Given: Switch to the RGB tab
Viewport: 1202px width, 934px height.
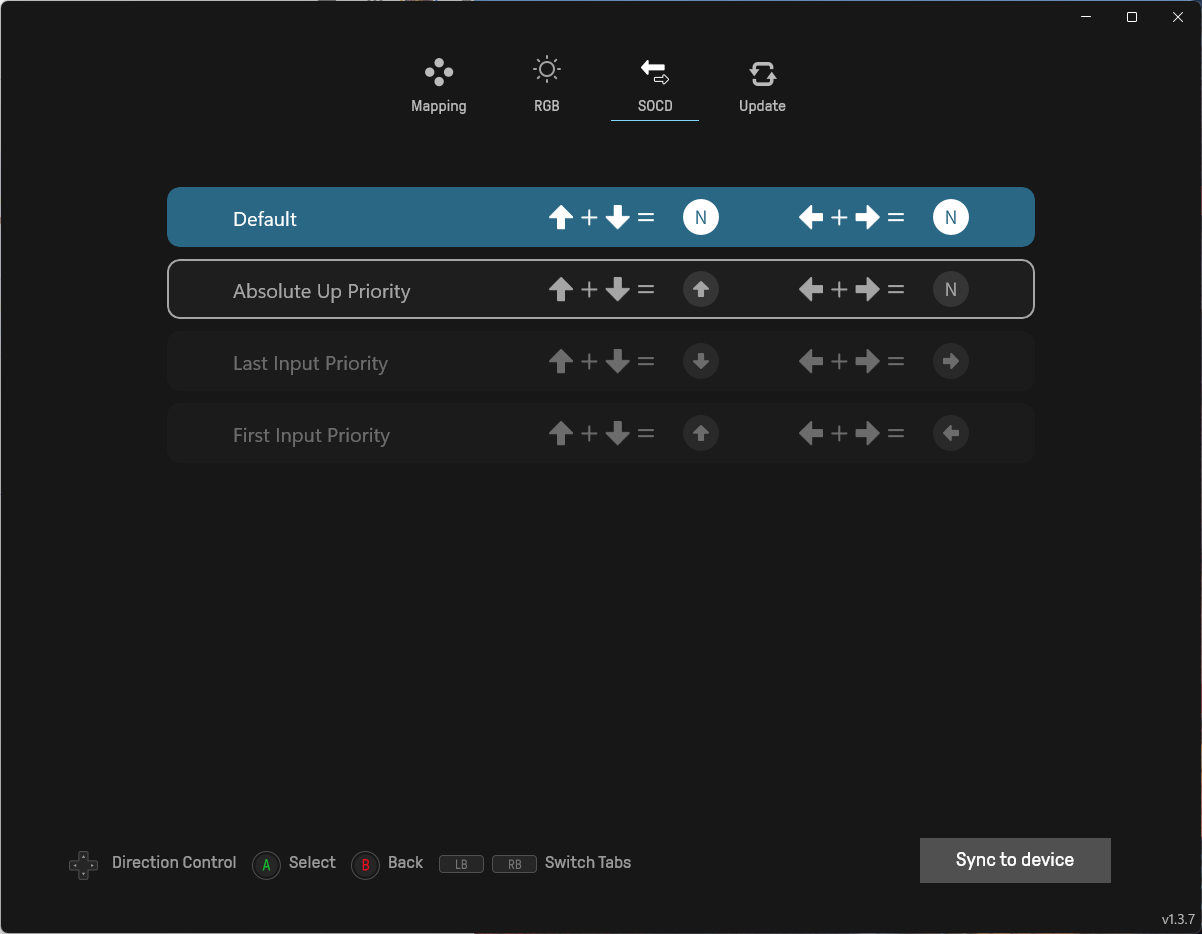Looking at the screenshot, I should click(547, 86).
